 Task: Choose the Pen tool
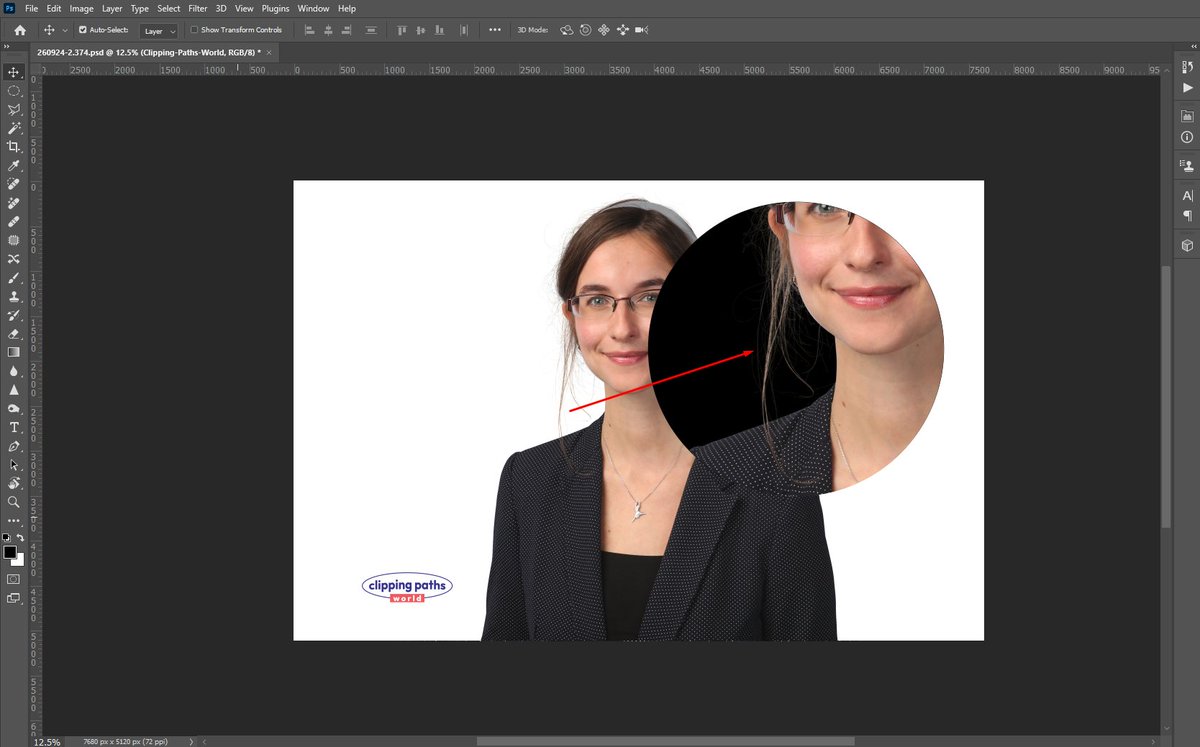[14, 446]
